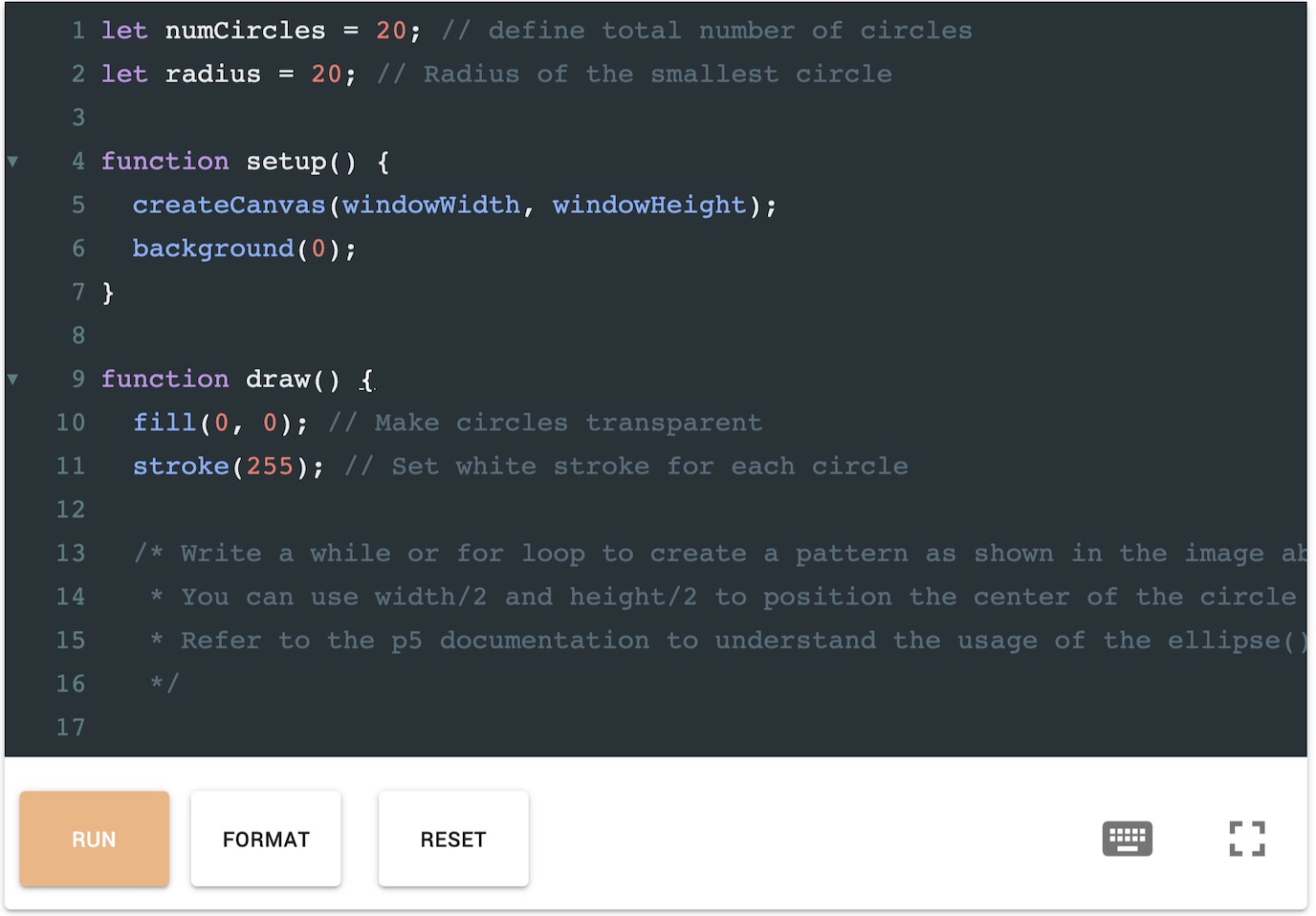Screen dimensions: 1316x916
Task: Click the RESET button
Action: 453,839
